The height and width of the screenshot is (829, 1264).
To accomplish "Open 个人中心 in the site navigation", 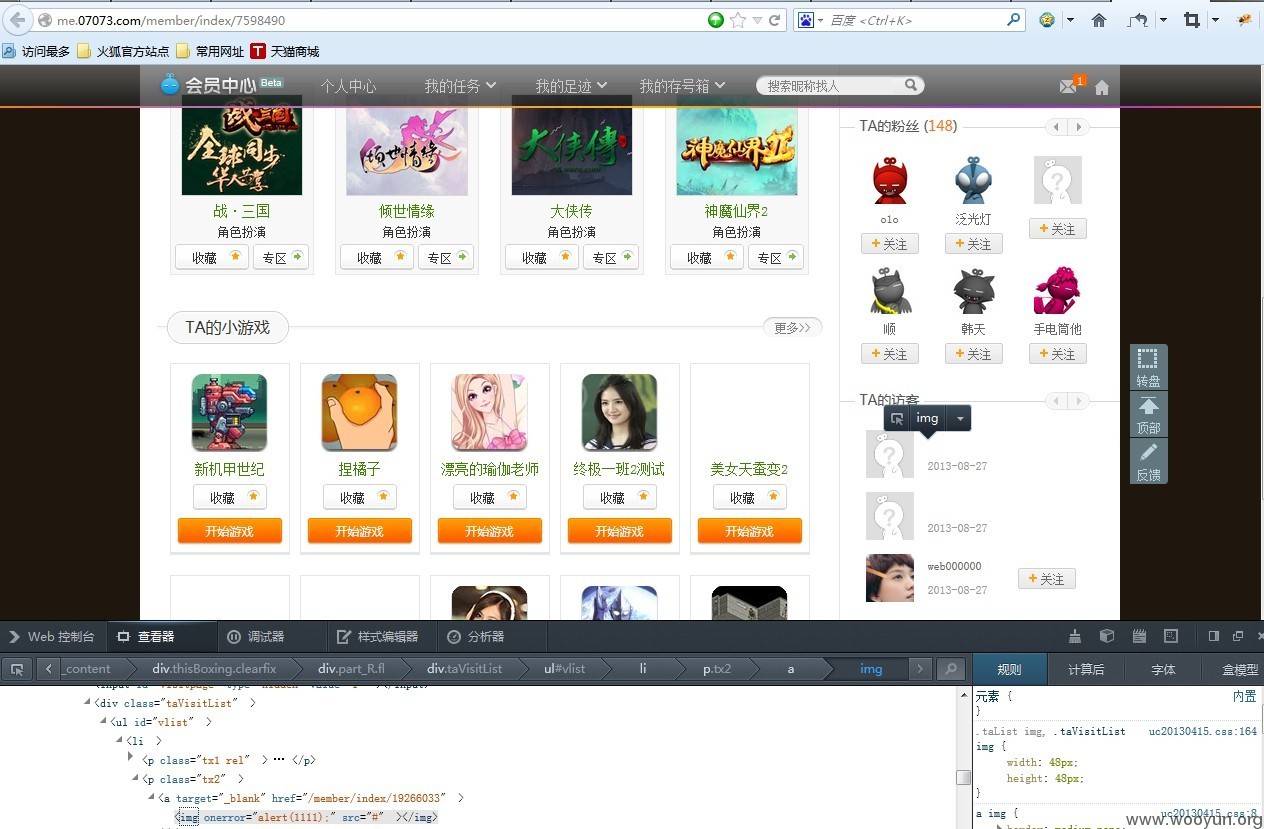I will click(348, 86).
